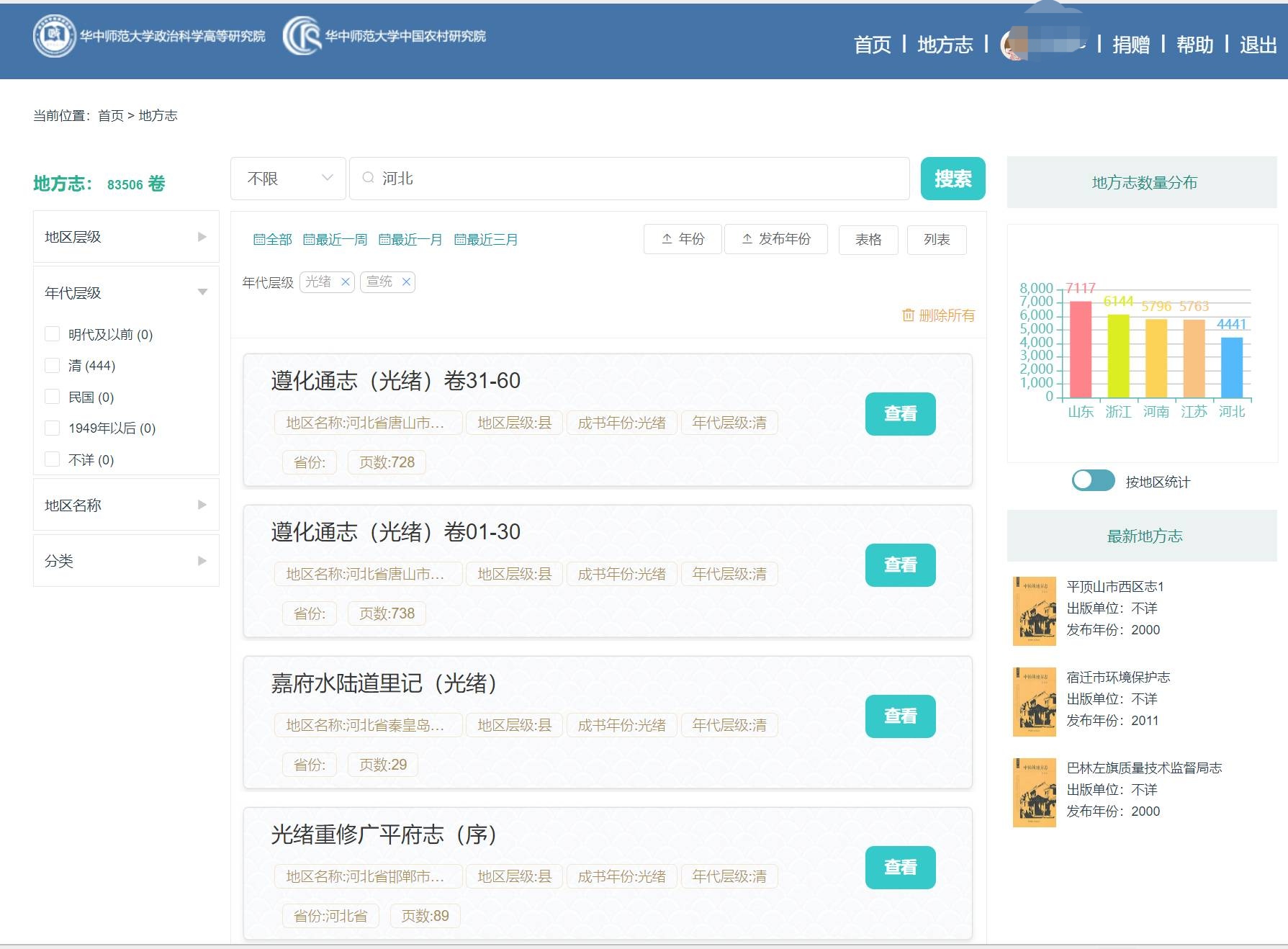The height and width of the screenshot is (949, 1288).
Task: Check the 民国 (0) checkbox
Action: (52, 397)
